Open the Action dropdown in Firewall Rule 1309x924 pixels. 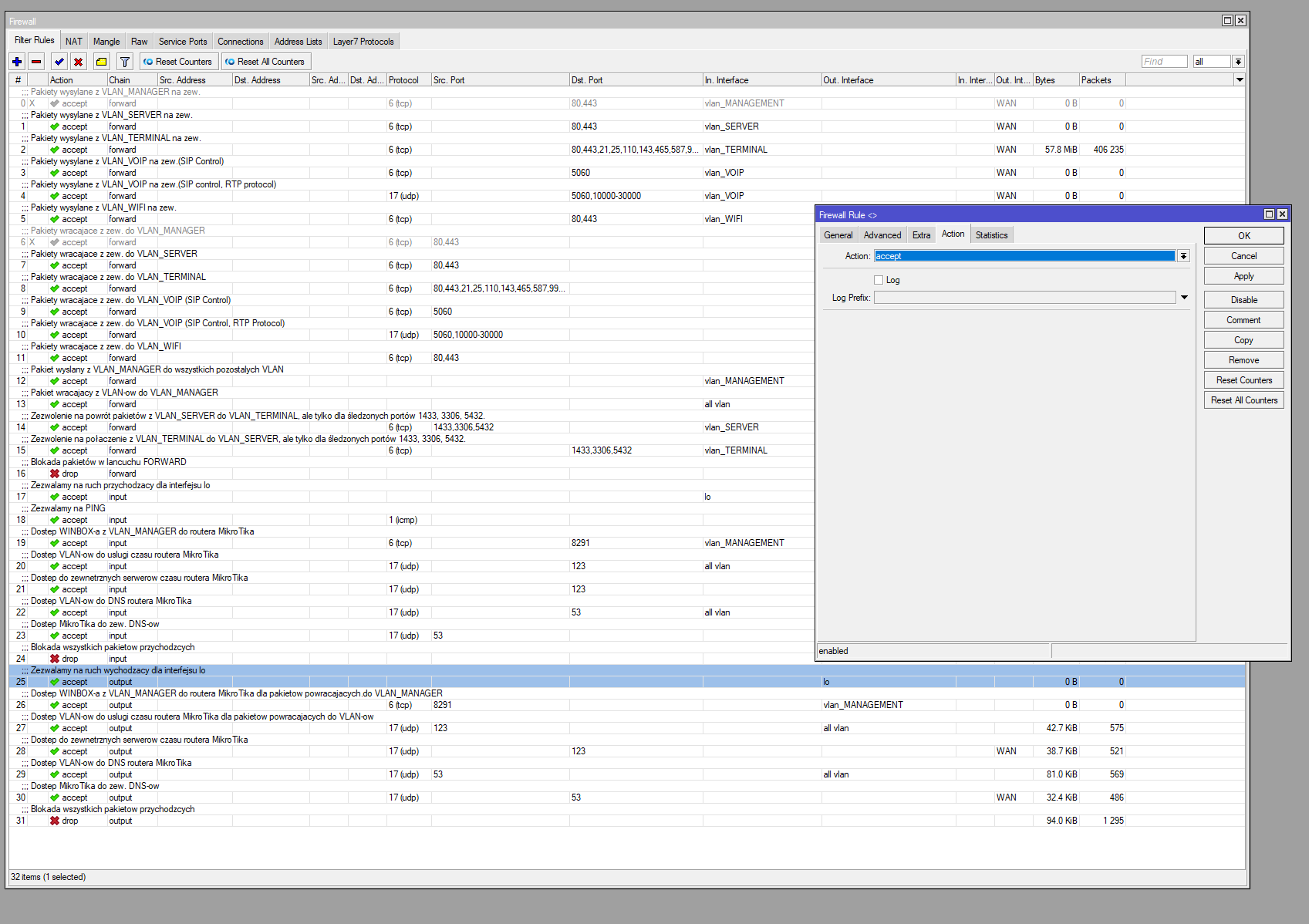1183,256
